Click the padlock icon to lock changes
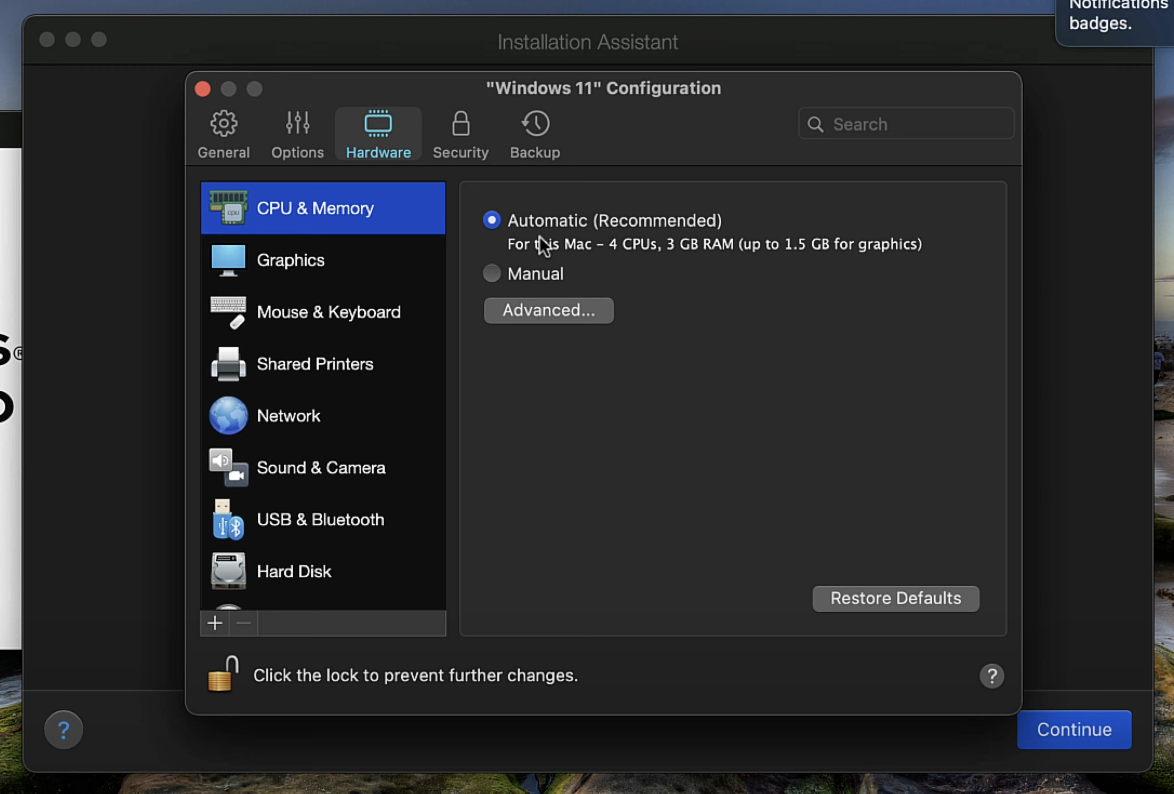Screen dimensions: 1174x794 click(x=223, y=674)
